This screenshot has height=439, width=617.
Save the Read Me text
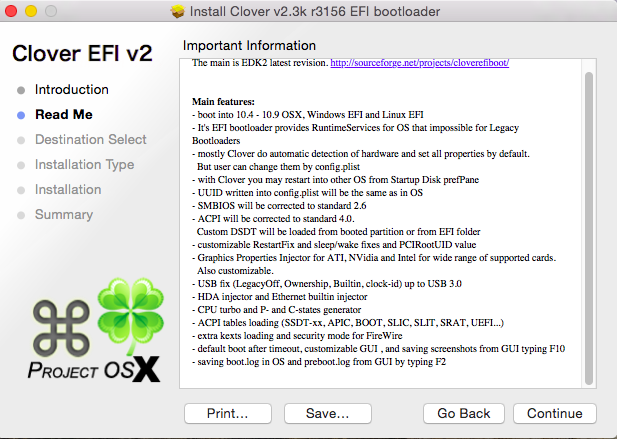[x=327, y=413]
